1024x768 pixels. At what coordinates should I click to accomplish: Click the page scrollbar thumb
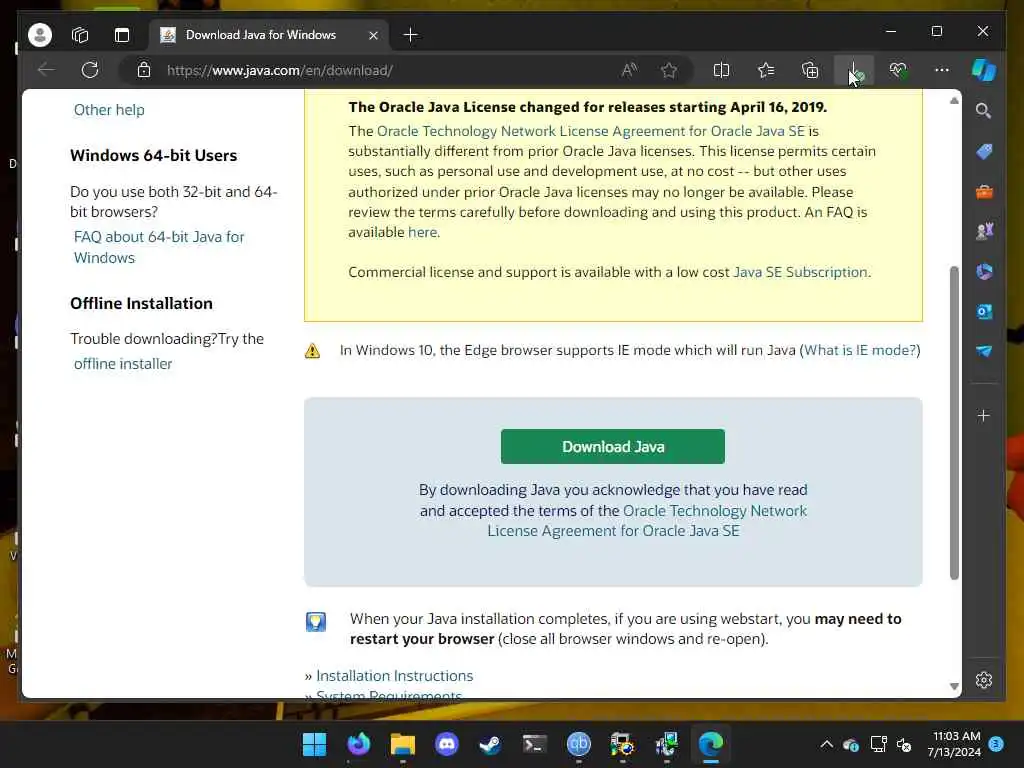[954, 423]
